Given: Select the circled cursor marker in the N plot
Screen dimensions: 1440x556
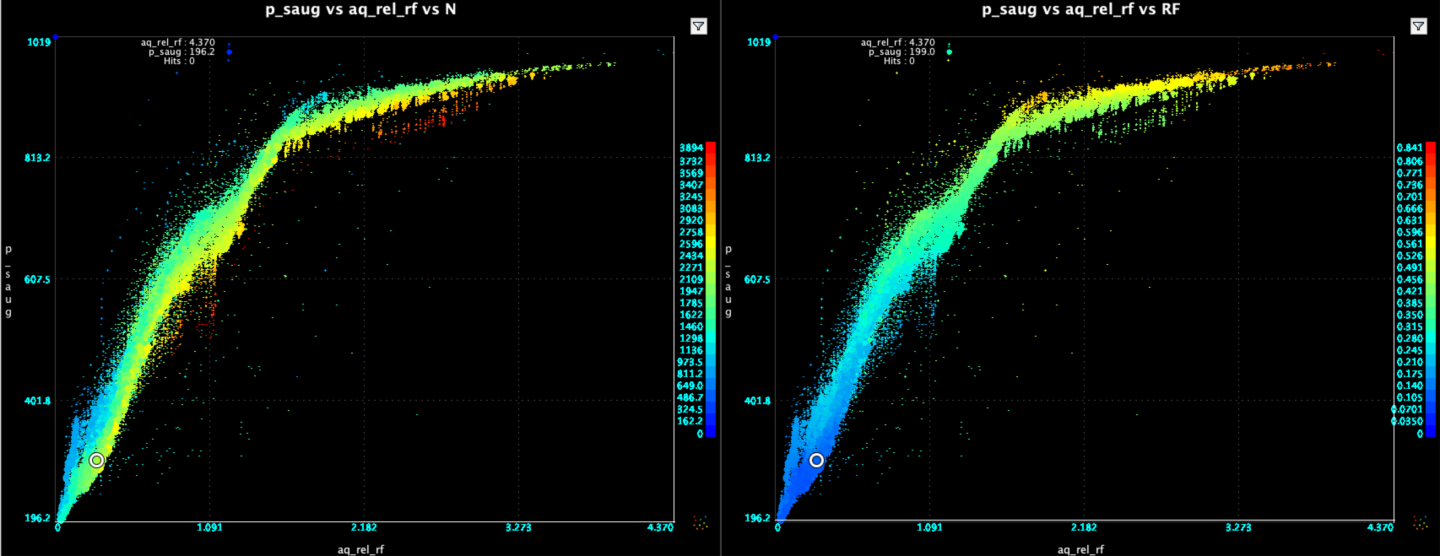Looking at the screenshot, I should click(x=97, y=460).
